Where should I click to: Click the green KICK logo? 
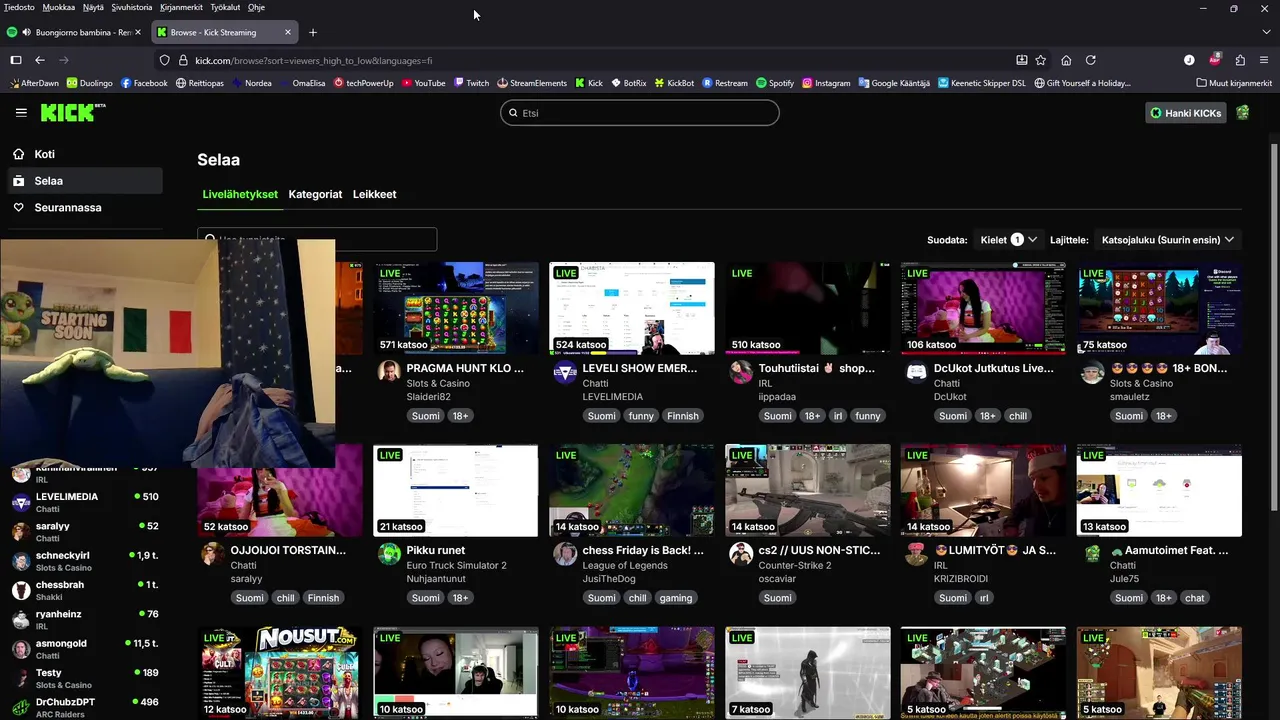[x=73, y=112]
